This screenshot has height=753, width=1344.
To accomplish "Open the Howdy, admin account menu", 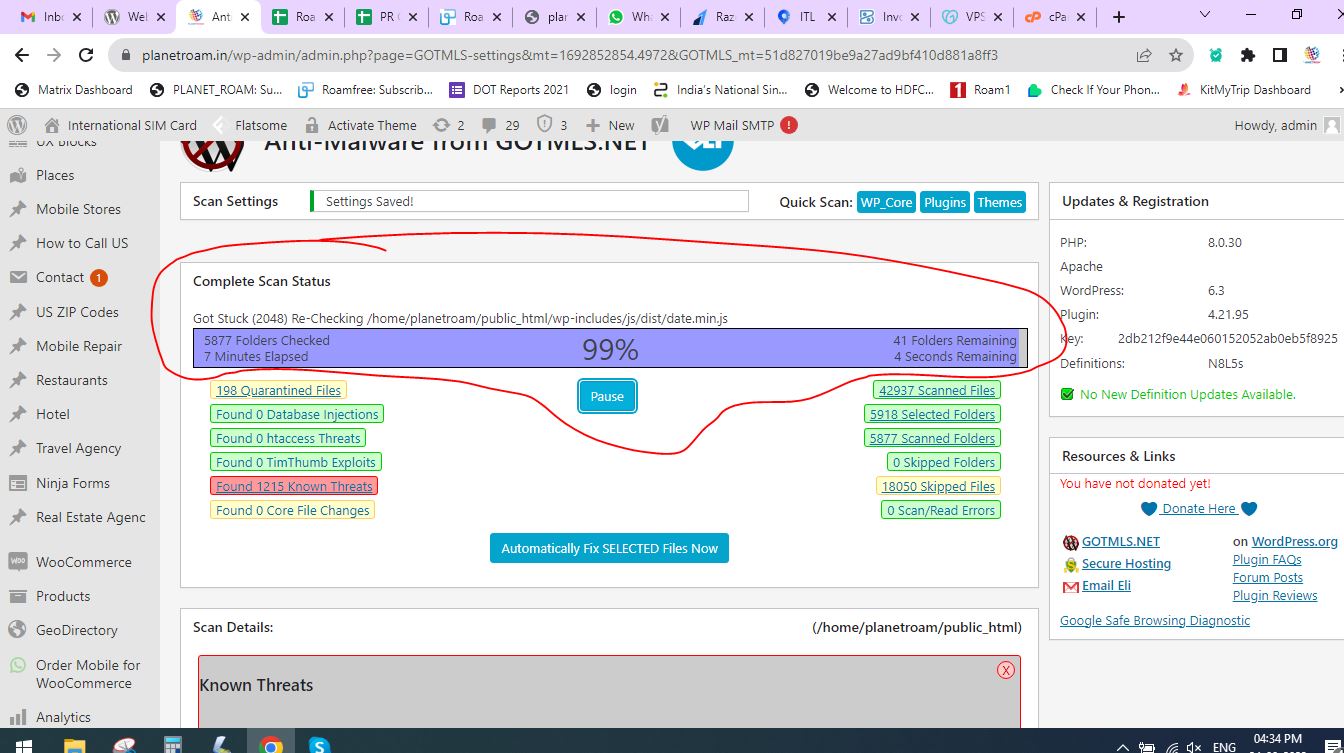I will [1287, 125].
